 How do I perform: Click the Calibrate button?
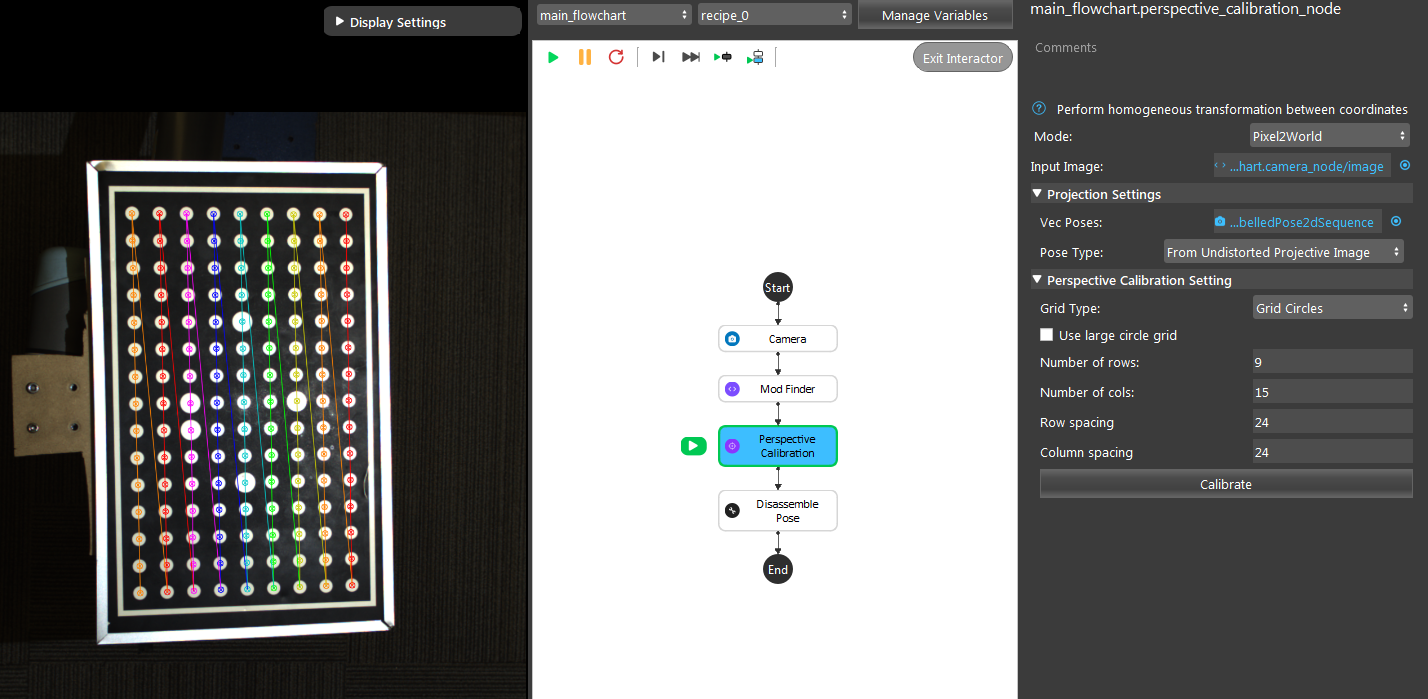tap(1226, 484)
